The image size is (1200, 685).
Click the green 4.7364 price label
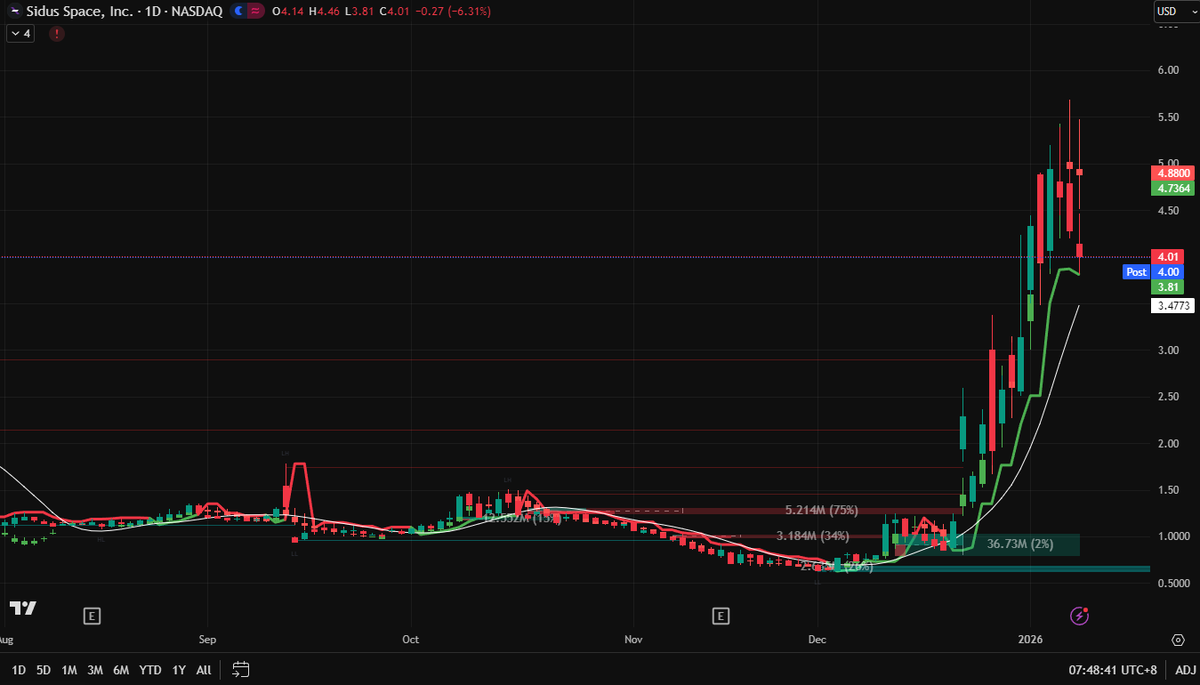pos(1173,188)
